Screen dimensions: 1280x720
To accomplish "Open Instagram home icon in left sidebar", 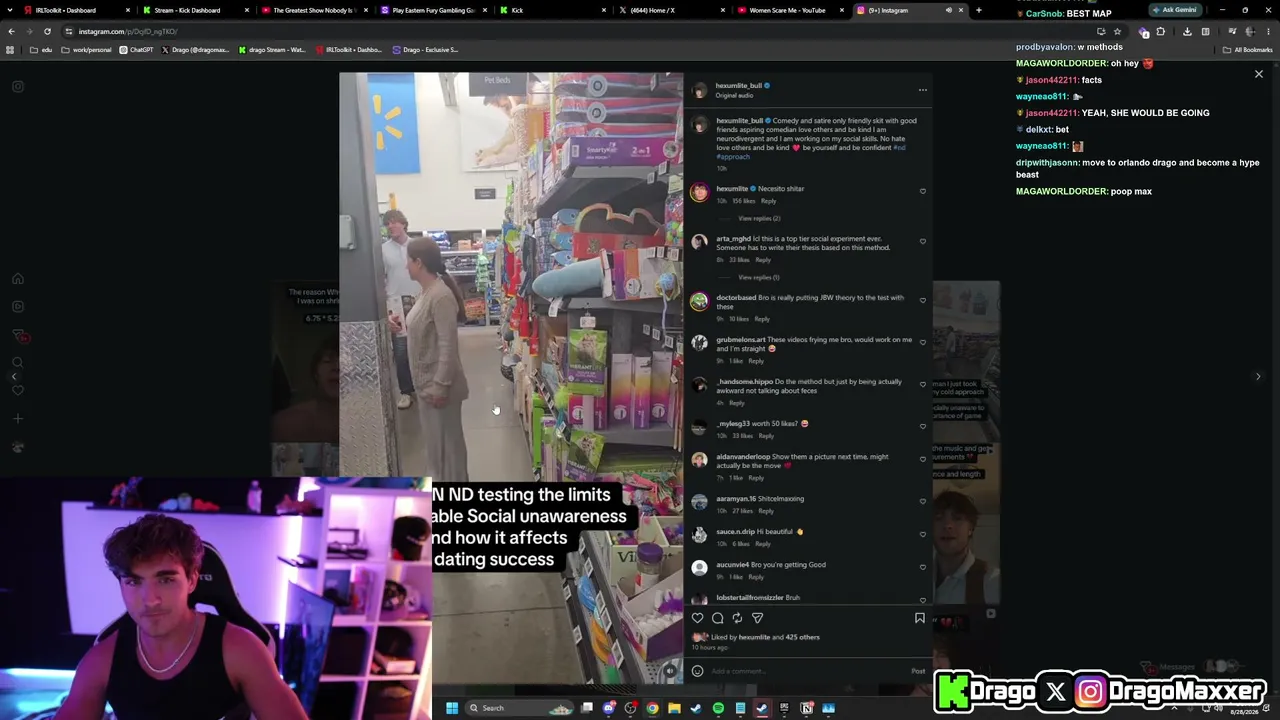I will (x=17, y=279).
